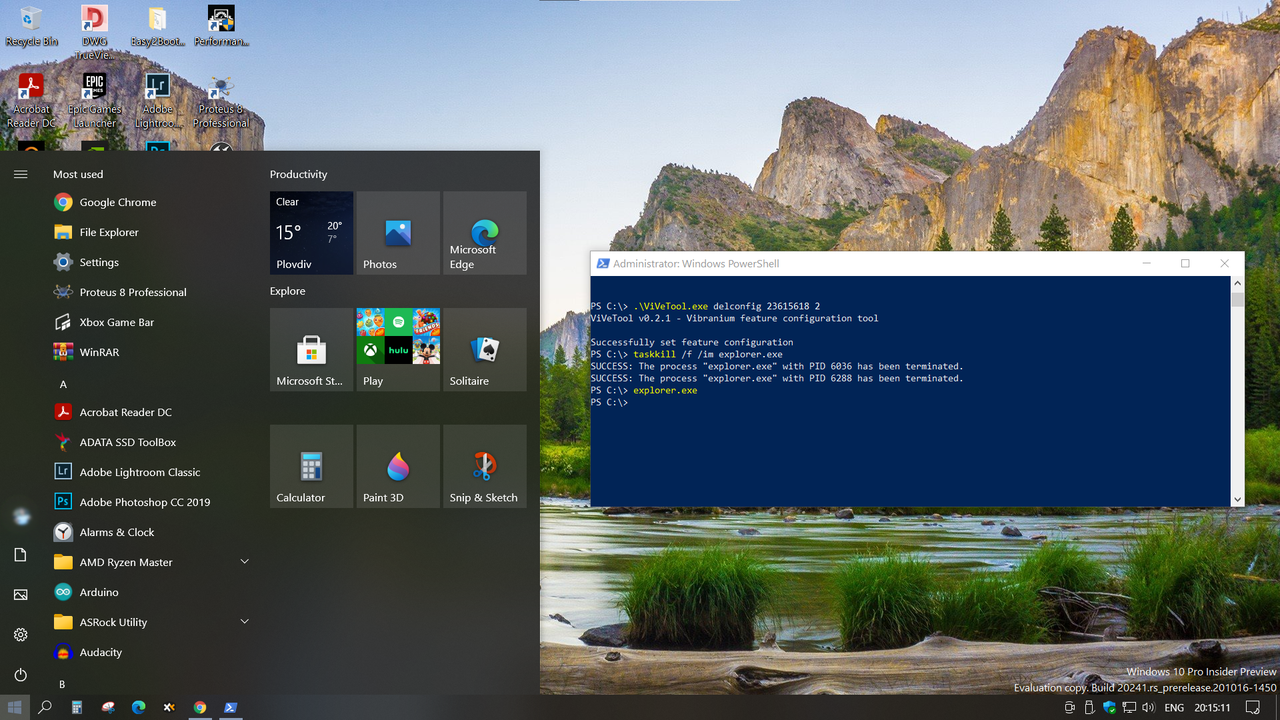This screenshot has width=1280, height=720.
Task: Select Adobe Lightroom desktop shortcut
Action: point(157,100)
